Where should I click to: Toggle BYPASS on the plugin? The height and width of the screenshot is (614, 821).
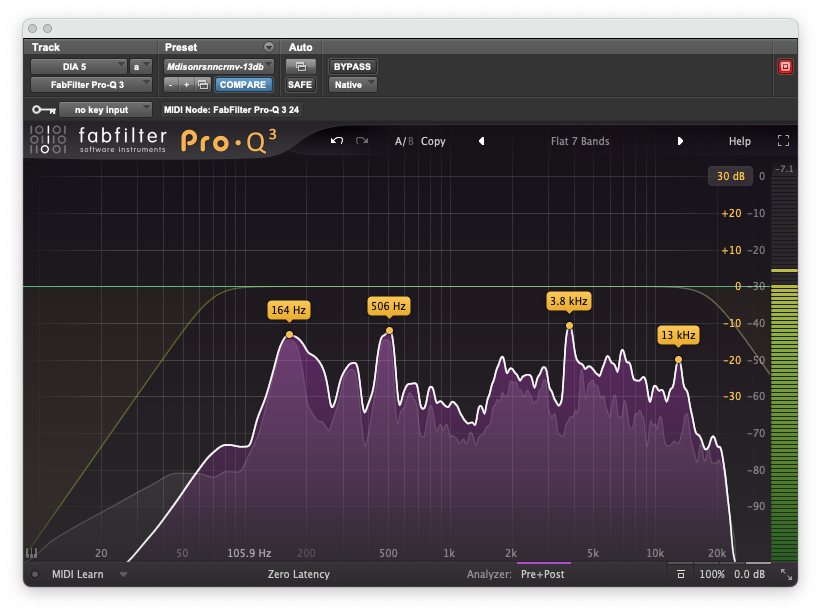[352, 66]
